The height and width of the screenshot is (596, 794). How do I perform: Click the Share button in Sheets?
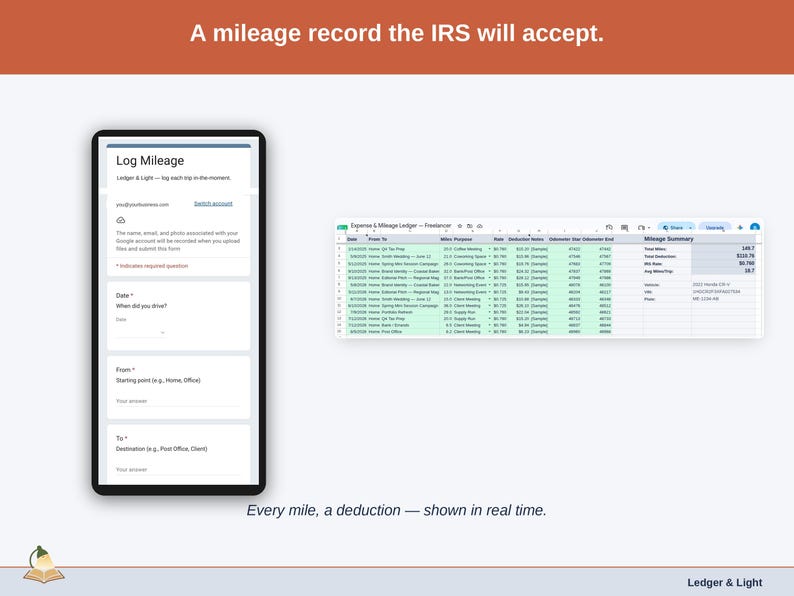click(673, 228)
